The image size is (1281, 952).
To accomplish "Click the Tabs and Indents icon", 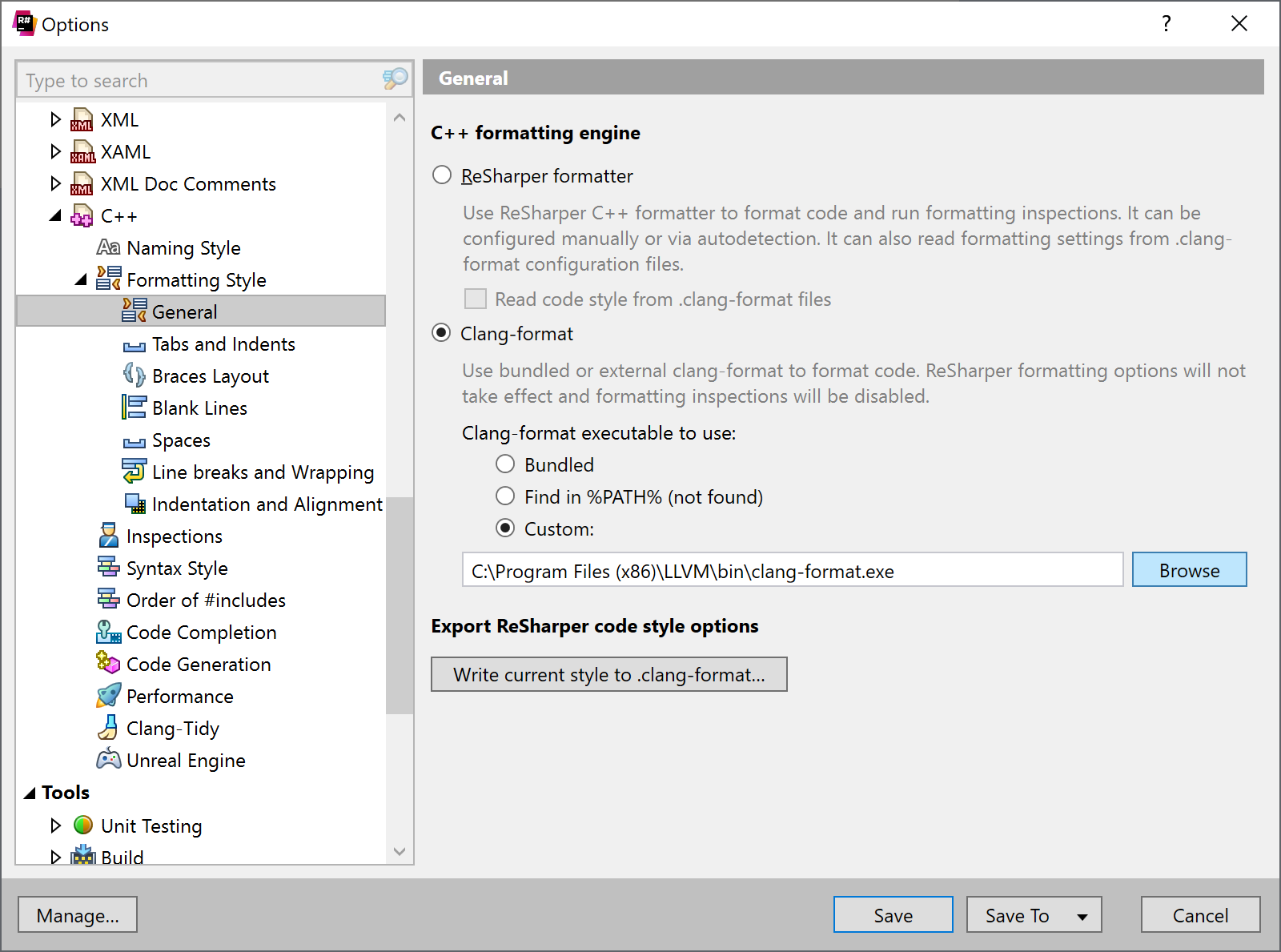I will (x=134, y=346).
